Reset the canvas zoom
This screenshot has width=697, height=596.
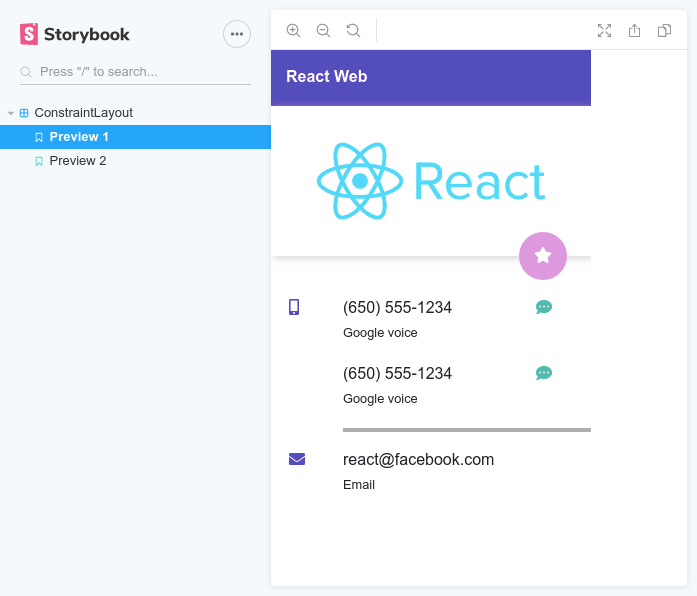point(353,30)
